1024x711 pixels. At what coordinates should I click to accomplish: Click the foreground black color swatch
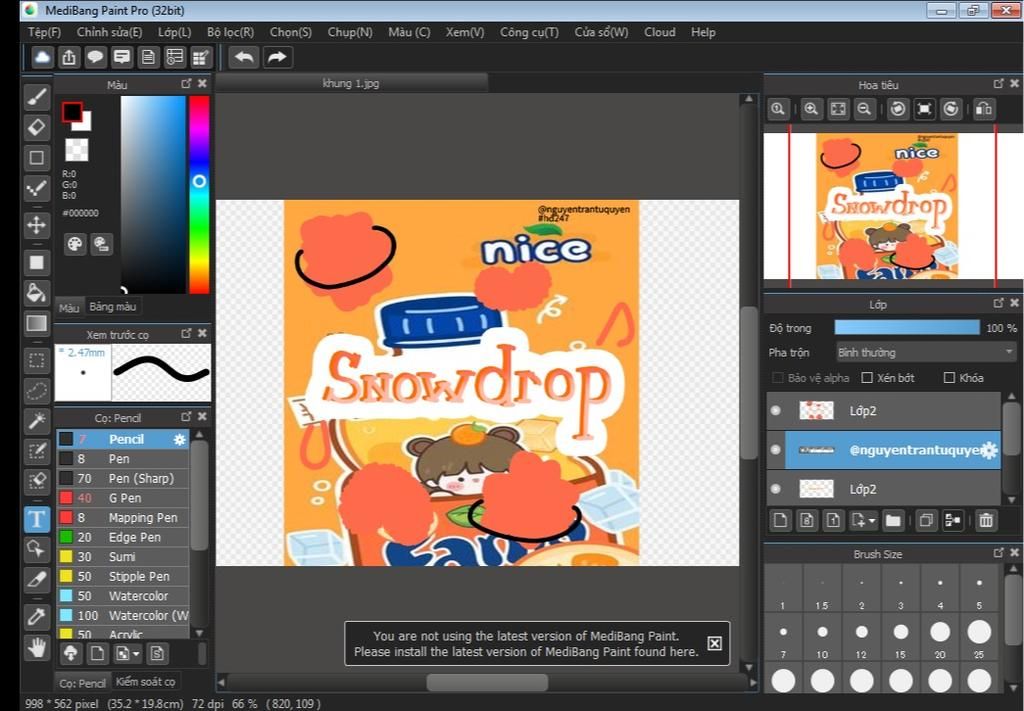pos(71,112)
